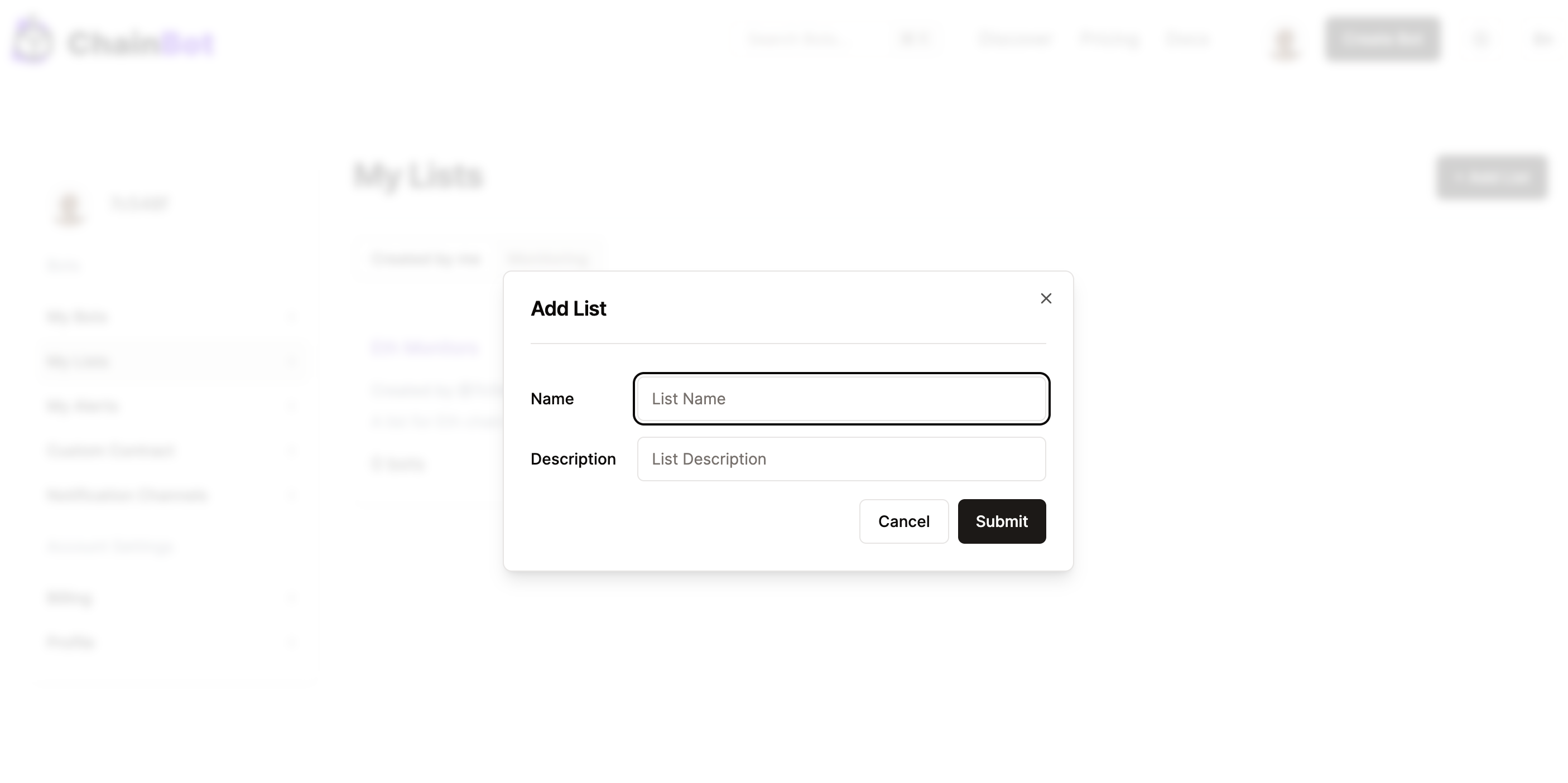Submit the new list form
This screenshot has height=783, width=1568.
1001,521
